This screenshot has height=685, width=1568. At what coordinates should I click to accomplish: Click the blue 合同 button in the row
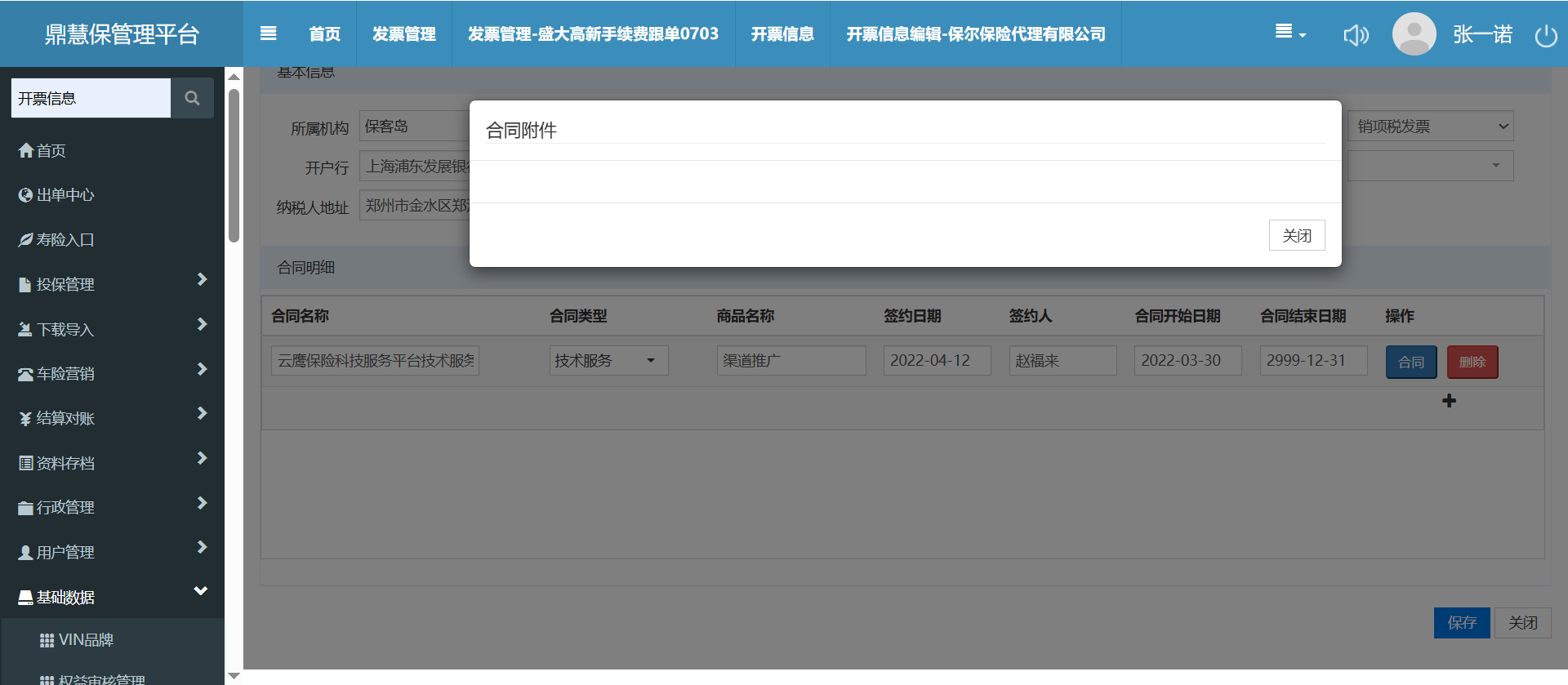[x=1411, y=362]
